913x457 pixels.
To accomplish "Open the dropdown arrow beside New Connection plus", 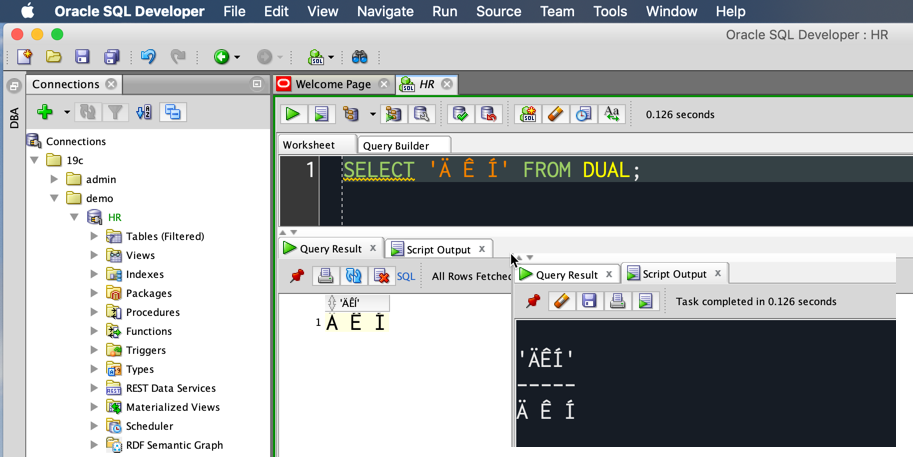I will [x=67, y=112].
